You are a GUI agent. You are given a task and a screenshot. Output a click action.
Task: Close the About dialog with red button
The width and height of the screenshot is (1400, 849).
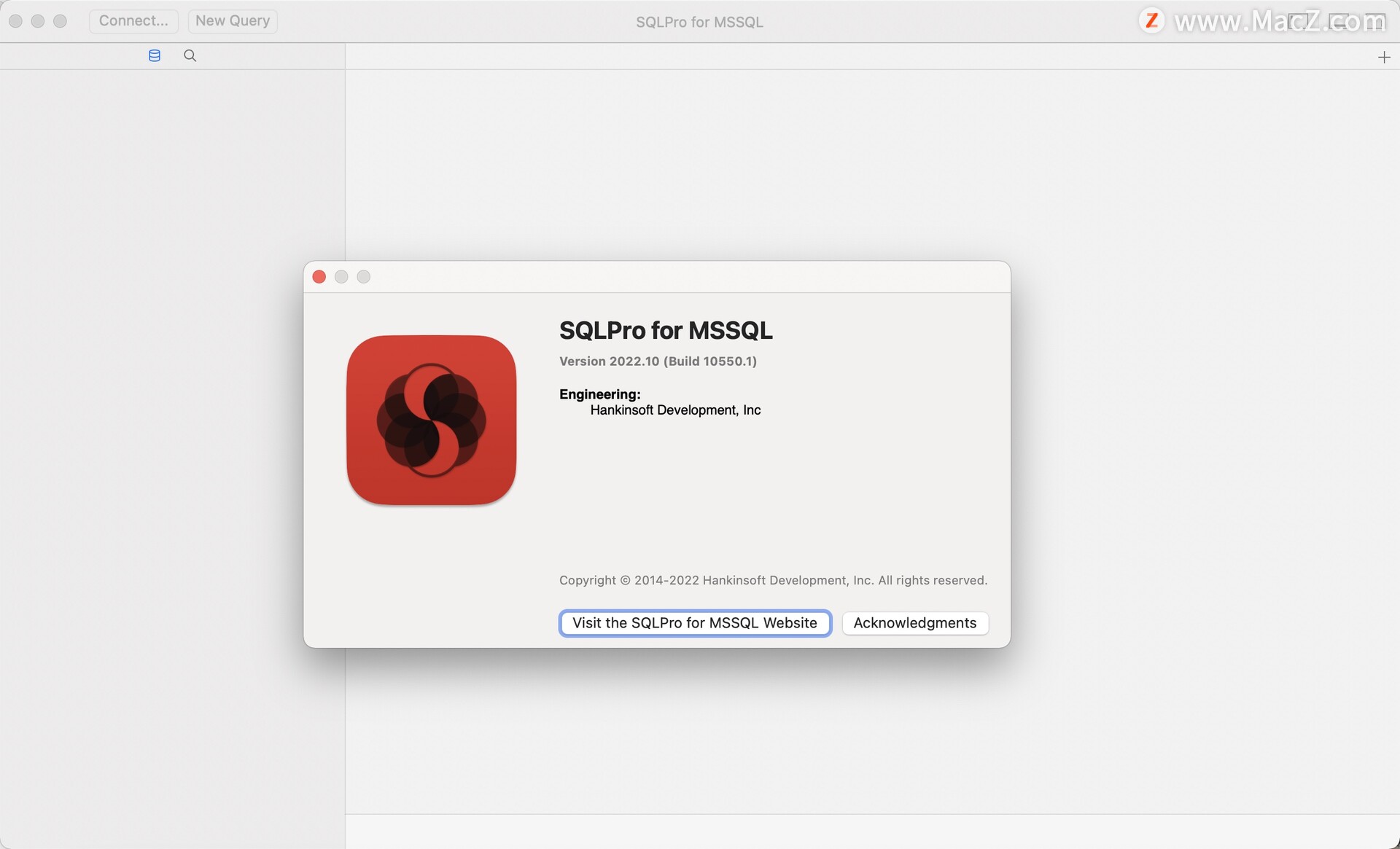(x=319, y=277)
